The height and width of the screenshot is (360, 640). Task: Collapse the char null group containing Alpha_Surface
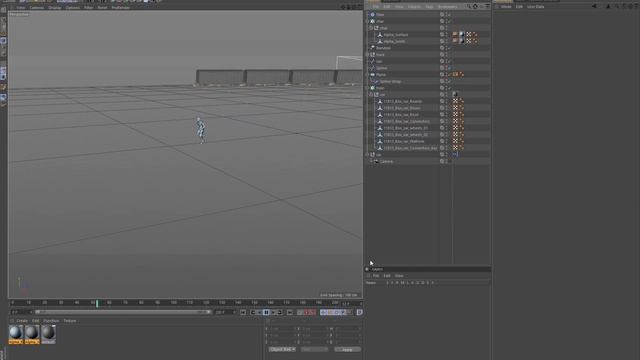pos(371,28)
